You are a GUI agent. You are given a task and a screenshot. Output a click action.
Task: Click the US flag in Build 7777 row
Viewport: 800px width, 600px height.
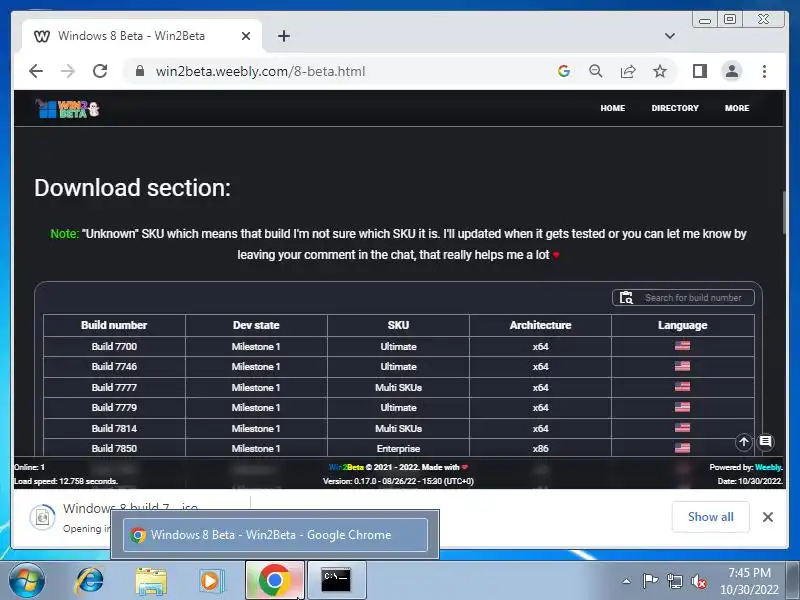[682, 387]
